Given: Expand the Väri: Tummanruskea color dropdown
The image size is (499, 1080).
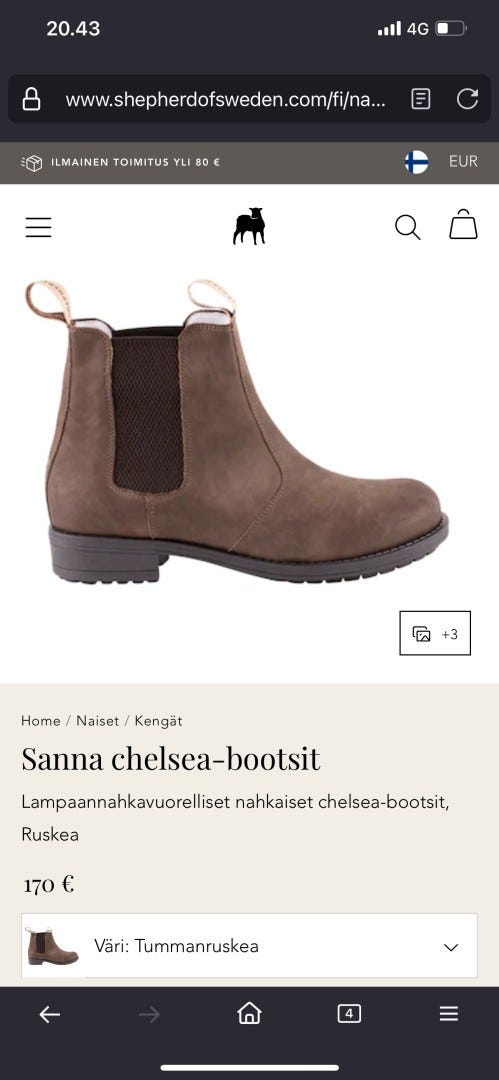Looking at the screenshot, I should [250, 946].
